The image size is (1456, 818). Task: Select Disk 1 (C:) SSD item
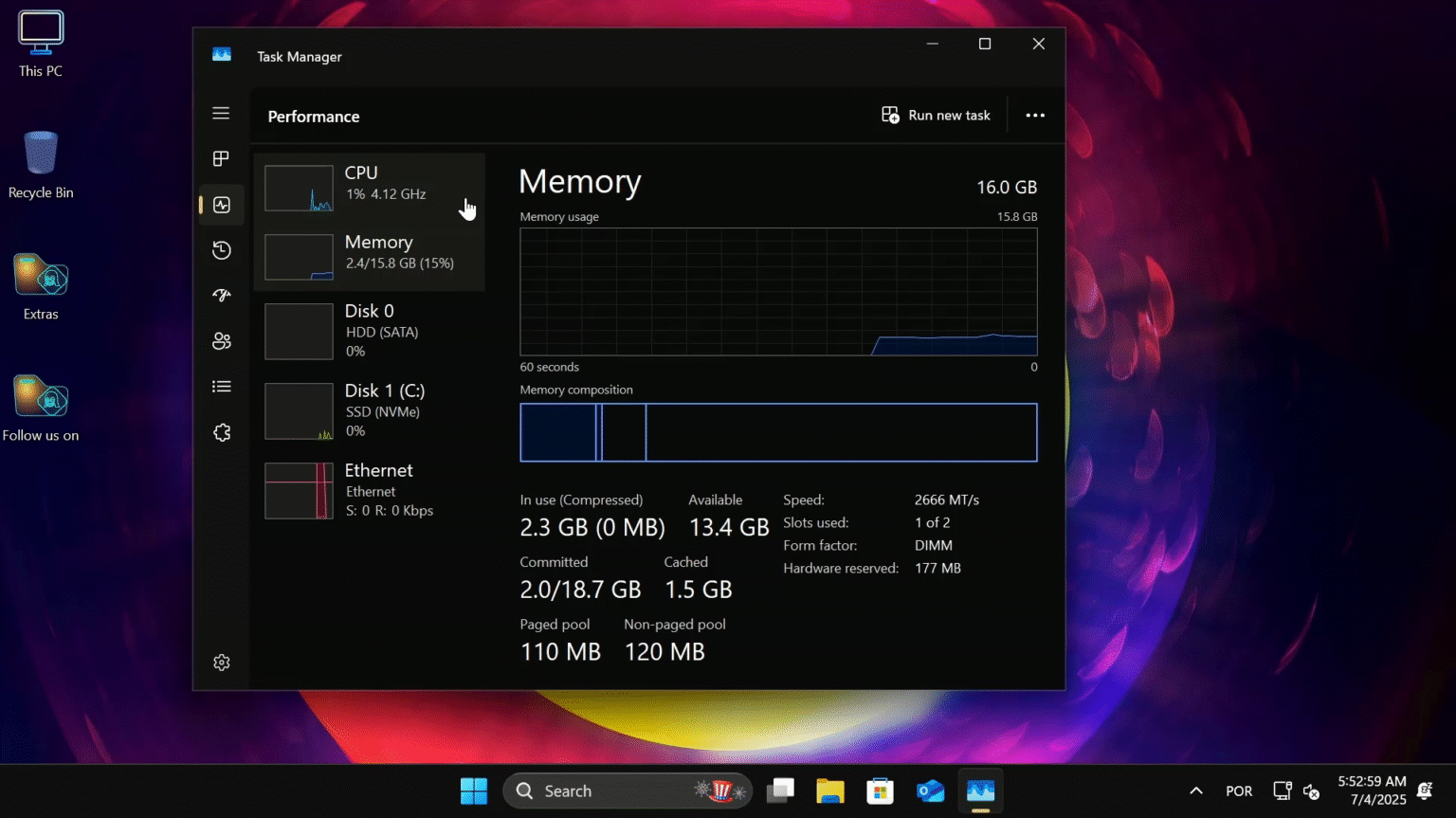(x=370, y=410)
